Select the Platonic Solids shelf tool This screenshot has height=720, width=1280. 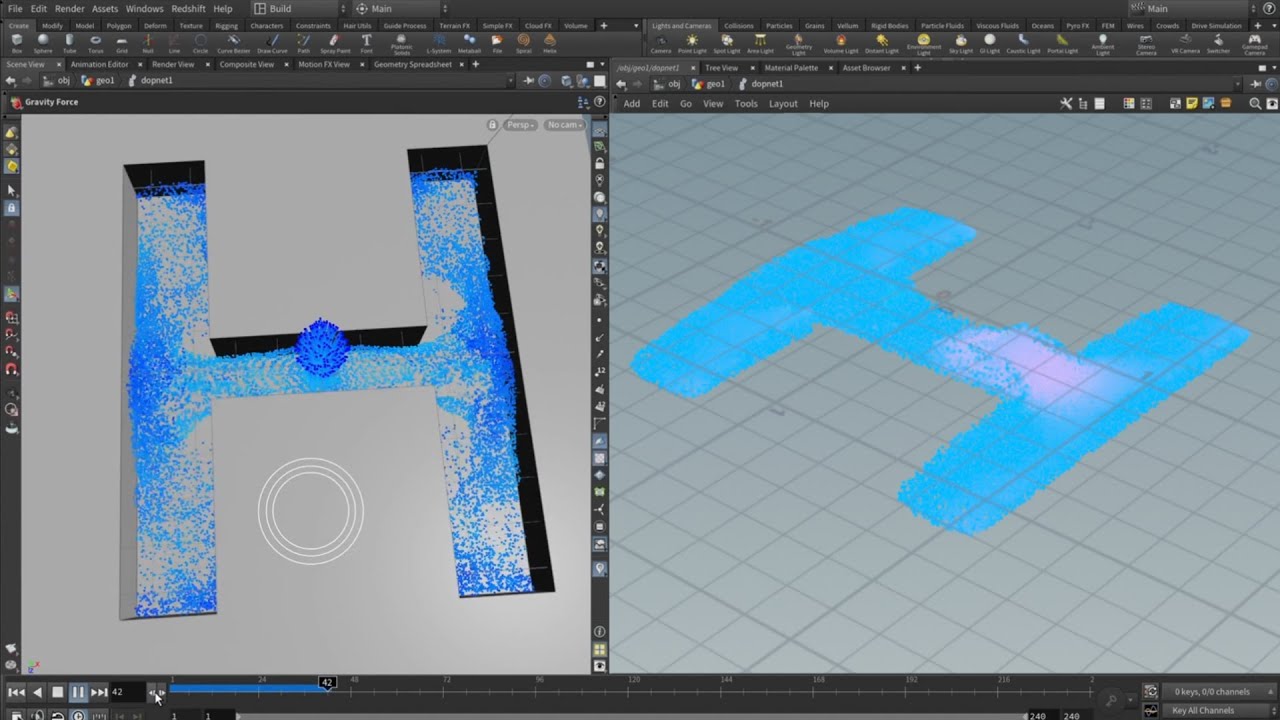[x=402, y=45]
